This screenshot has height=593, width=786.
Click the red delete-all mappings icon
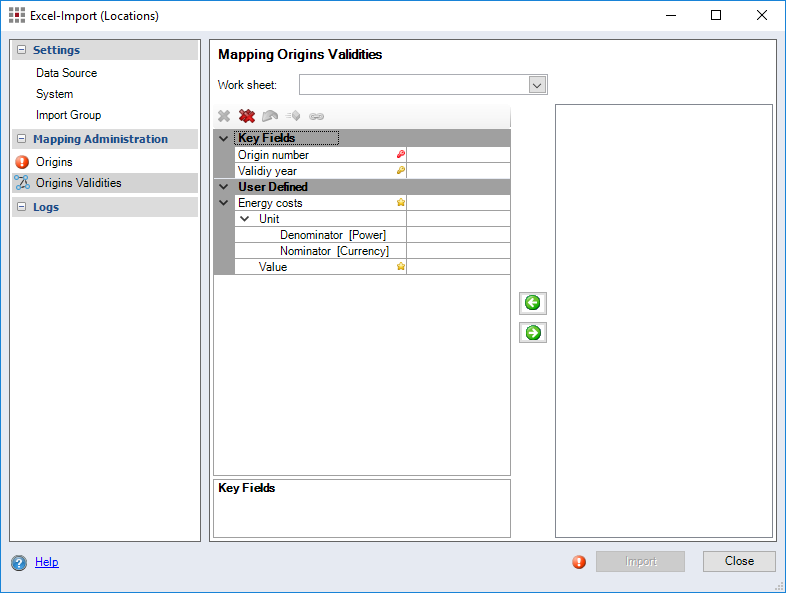coord(247,116)
